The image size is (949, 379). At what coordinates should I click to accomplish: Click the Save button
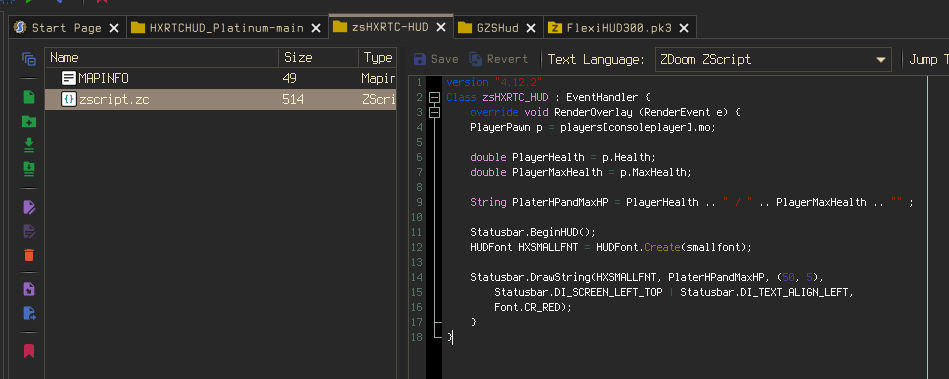436,59
